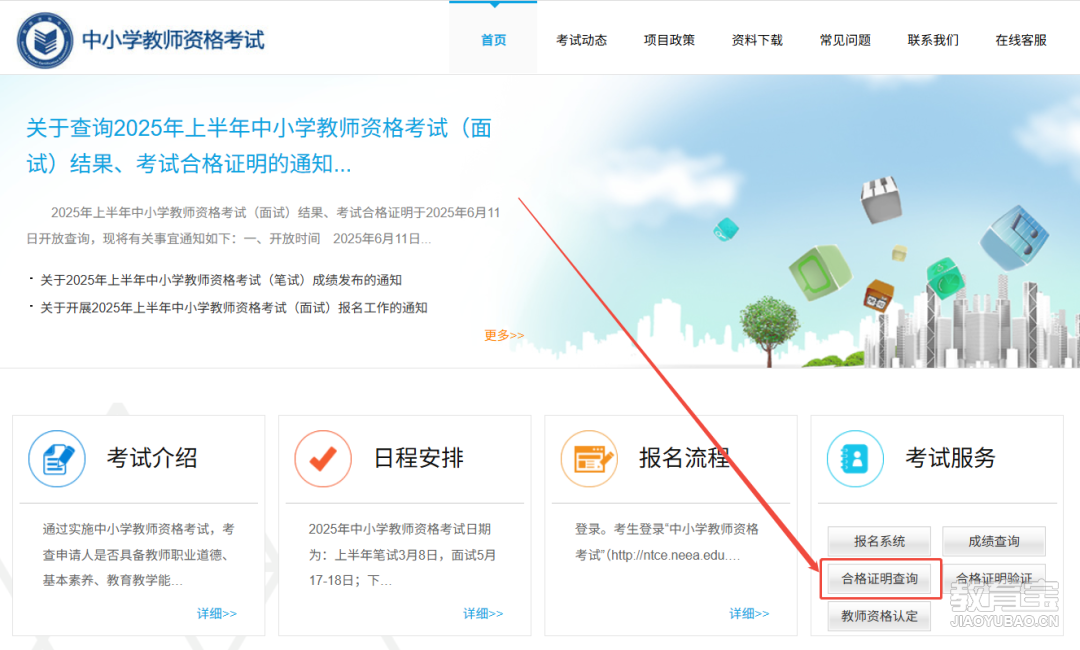Click the 报名流程 form icon

590,459
